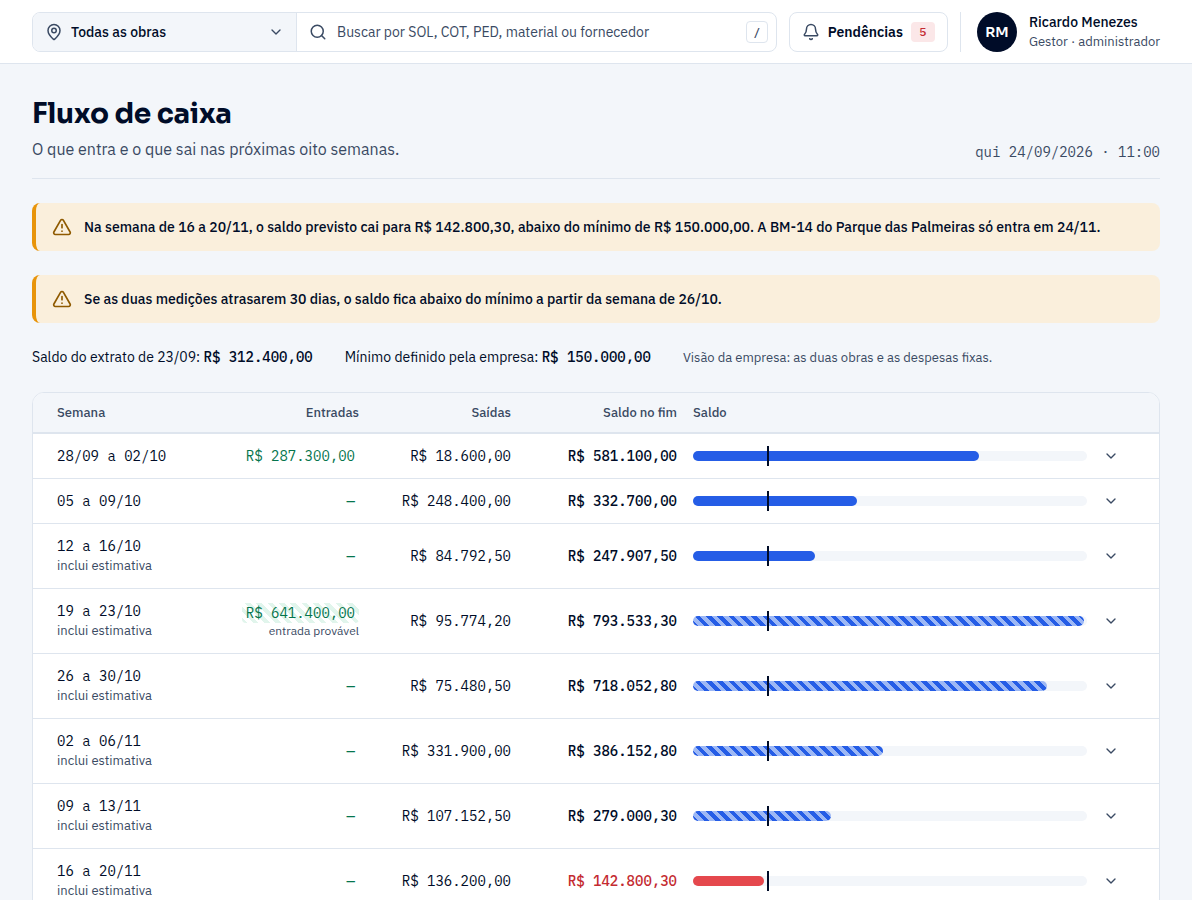1192x900 pixels.
Task: Open the Pendências button
Action: [x=868, y=32]
